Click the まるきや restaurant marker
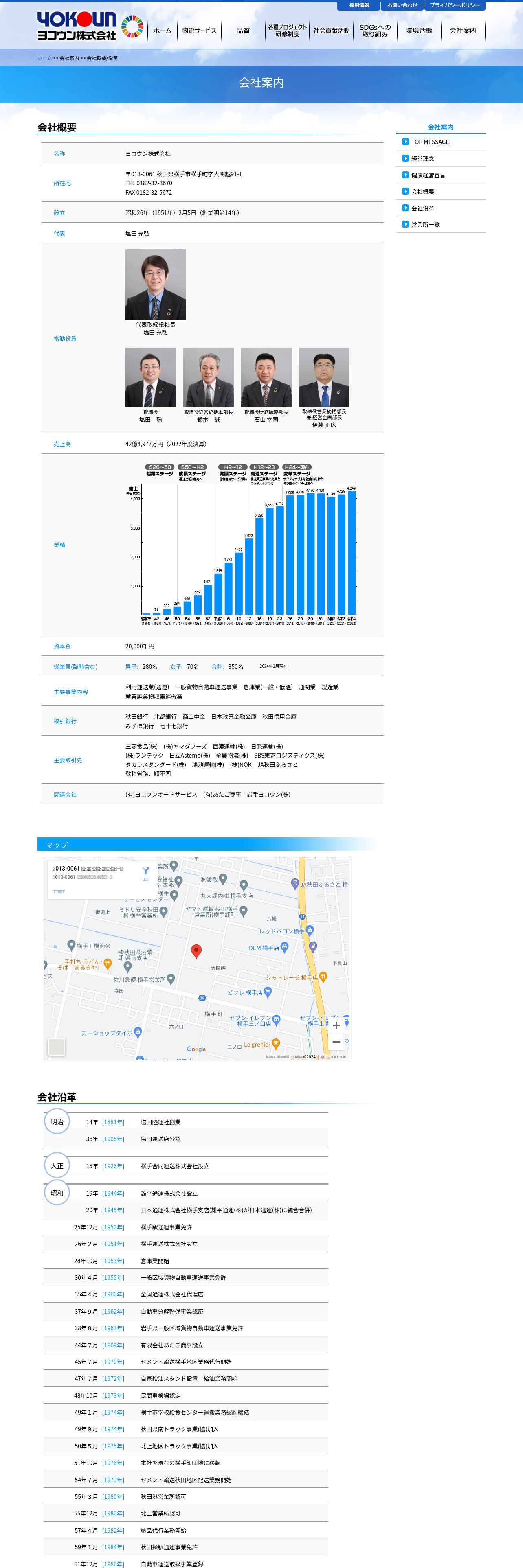523x1568 pixels. [x=107, y=964]
